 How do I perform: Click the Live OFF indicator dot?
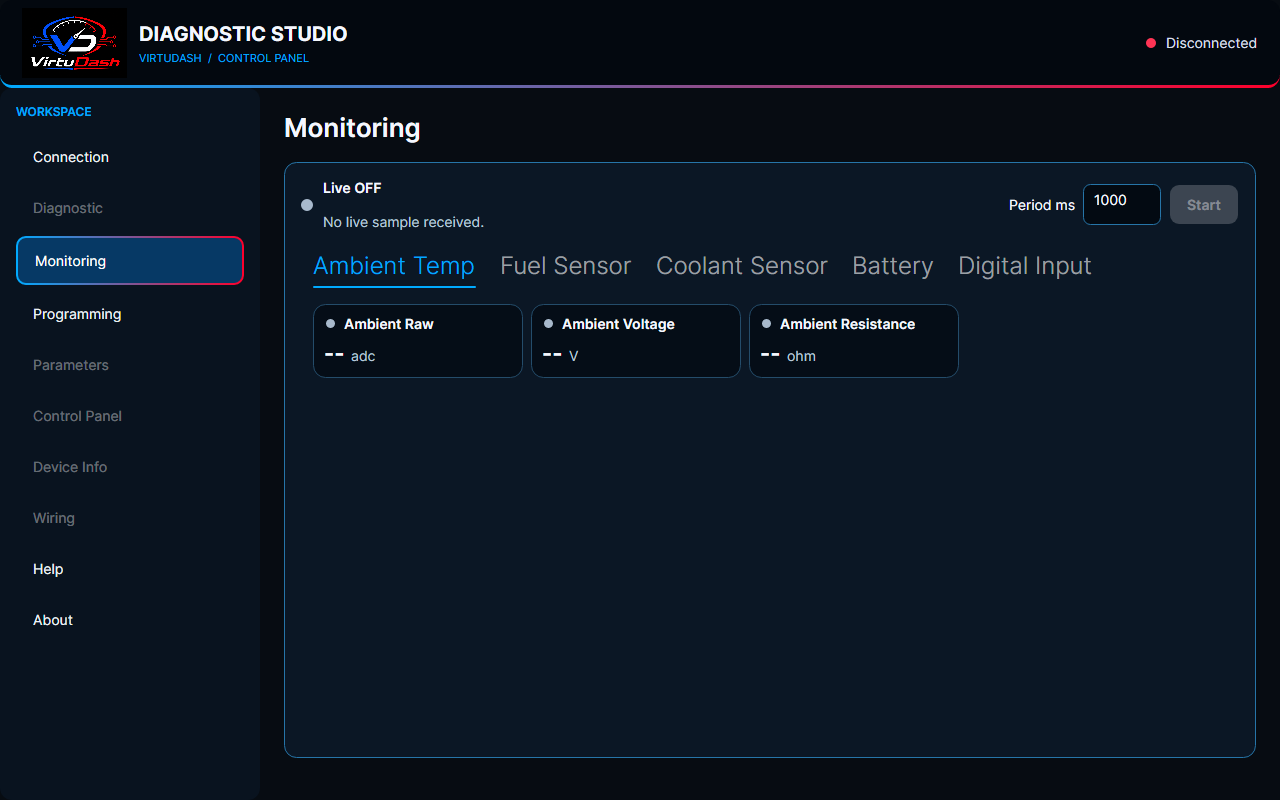[x=307, y=205]
